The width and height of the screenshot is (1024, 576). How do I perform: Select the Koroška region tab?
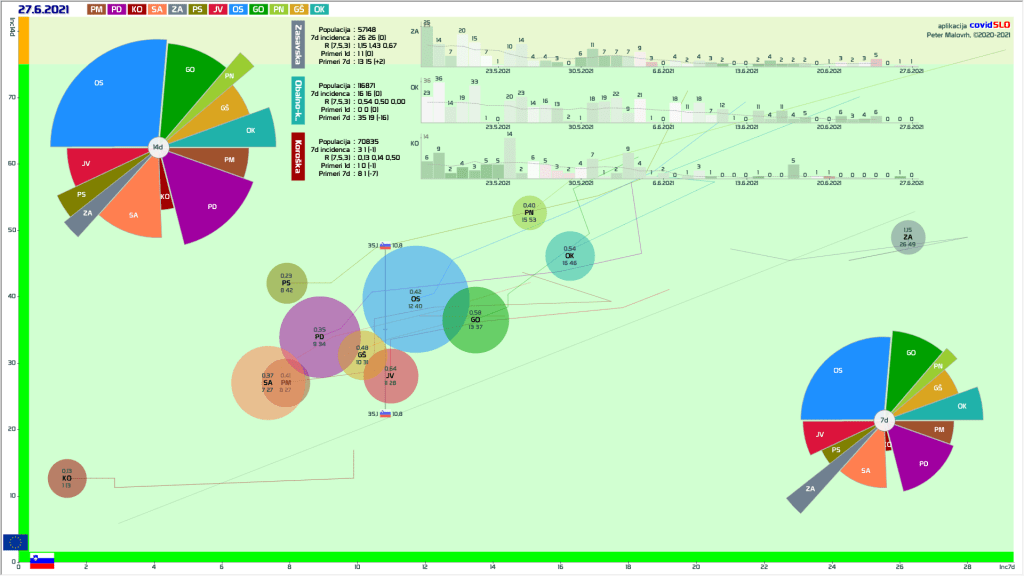pyautogui.click(x=298, y=157)
